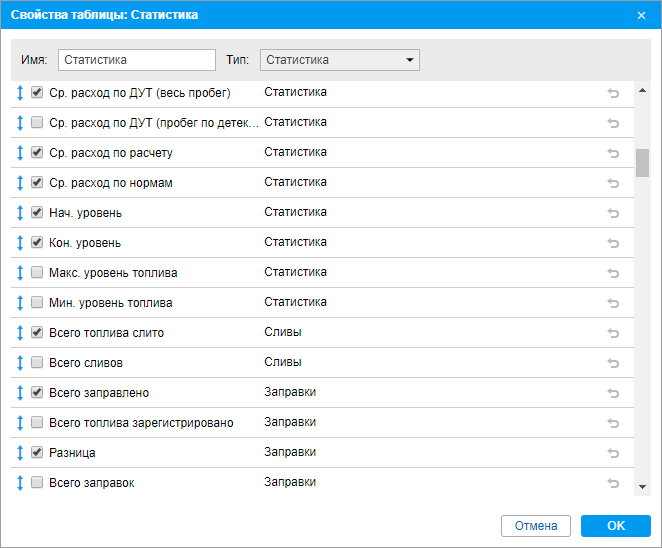Click the Сливы label in Всего сливов row

tap(283, 362)
